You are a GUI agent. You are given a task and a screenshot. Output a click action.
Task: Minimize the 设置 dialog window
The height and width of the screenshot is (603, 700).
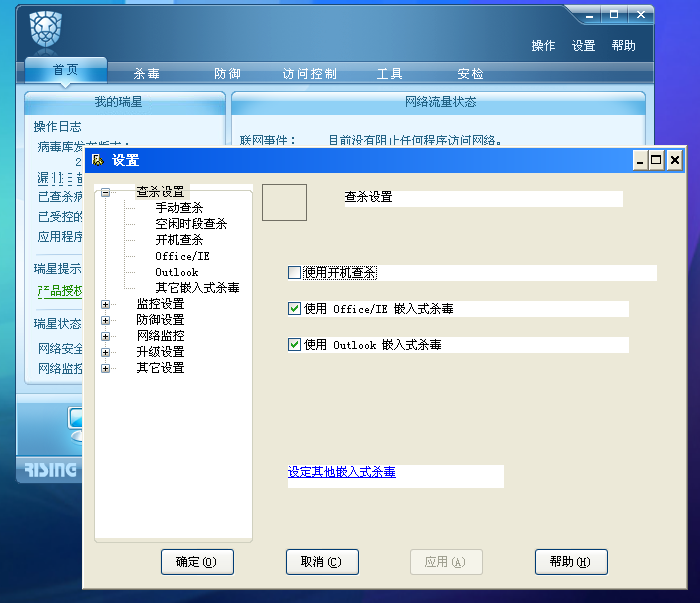pos(640,160)
